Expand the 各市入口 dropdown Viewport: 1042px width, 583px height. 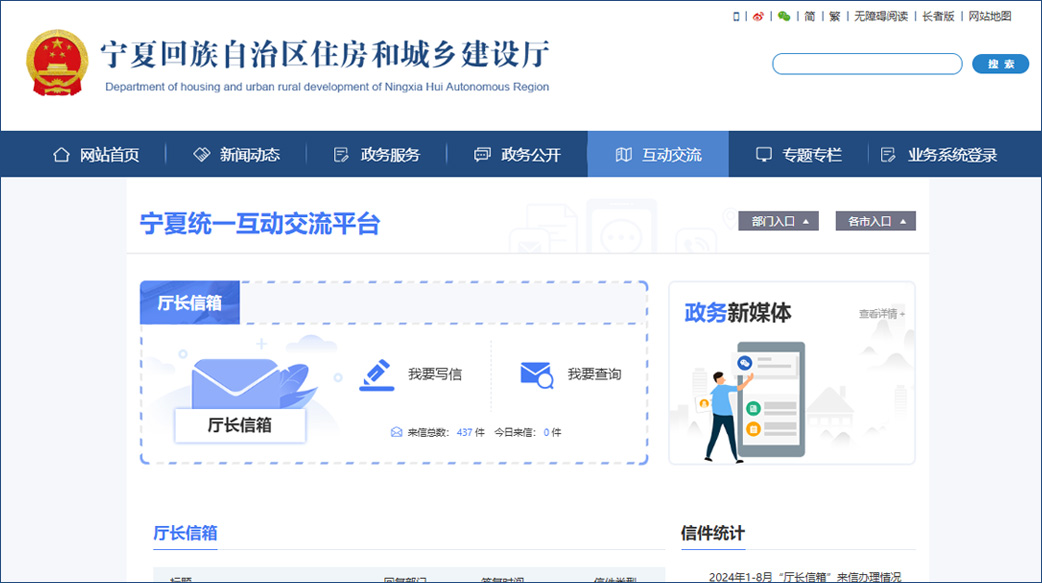pos(875,221)
